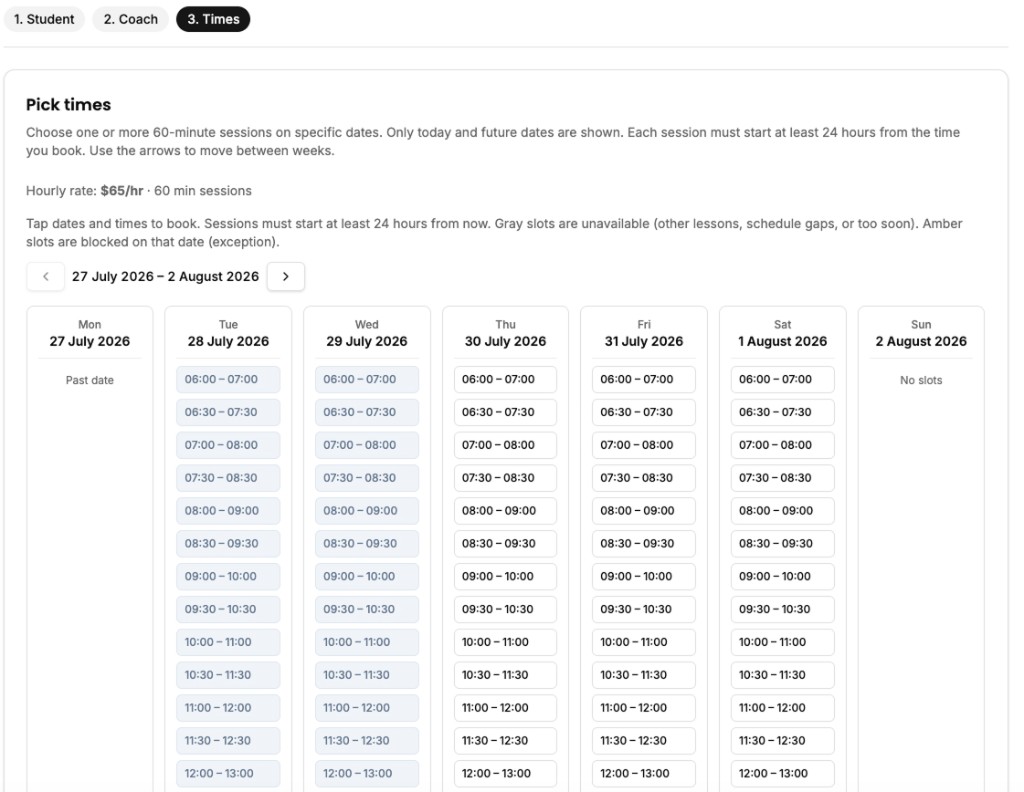Choose Fri 31 July 11:00 – 12:00
Viewport: 1024px width, 792px height.
644,708
